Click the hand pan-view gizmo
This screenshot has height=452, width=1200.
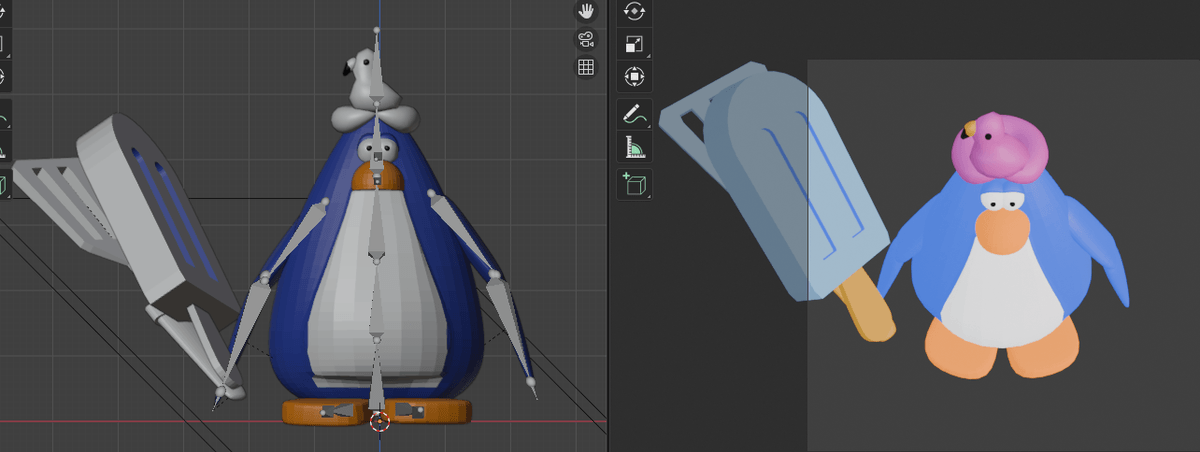tap(586, 11)
